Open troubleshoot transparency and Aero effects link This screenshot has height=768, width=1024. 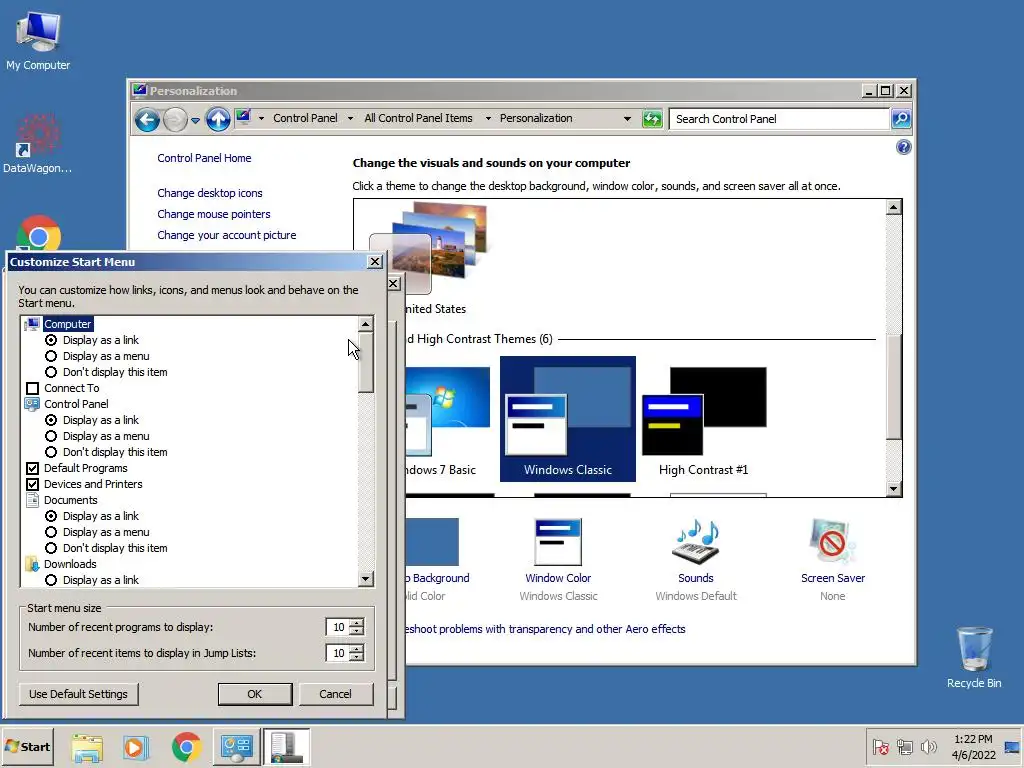click(x=545, y=629)
